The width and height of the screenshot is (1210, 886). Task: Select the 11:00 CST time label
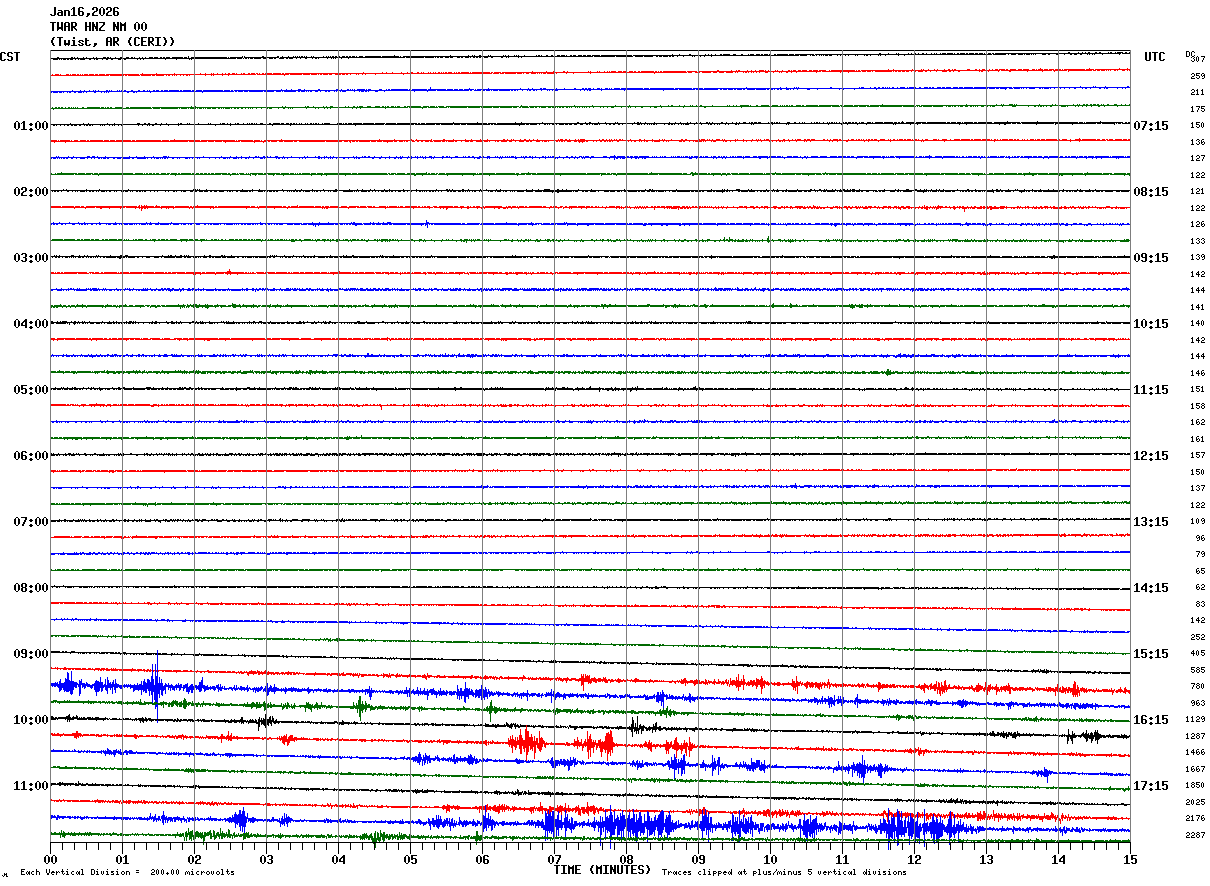tap(31, 786)
